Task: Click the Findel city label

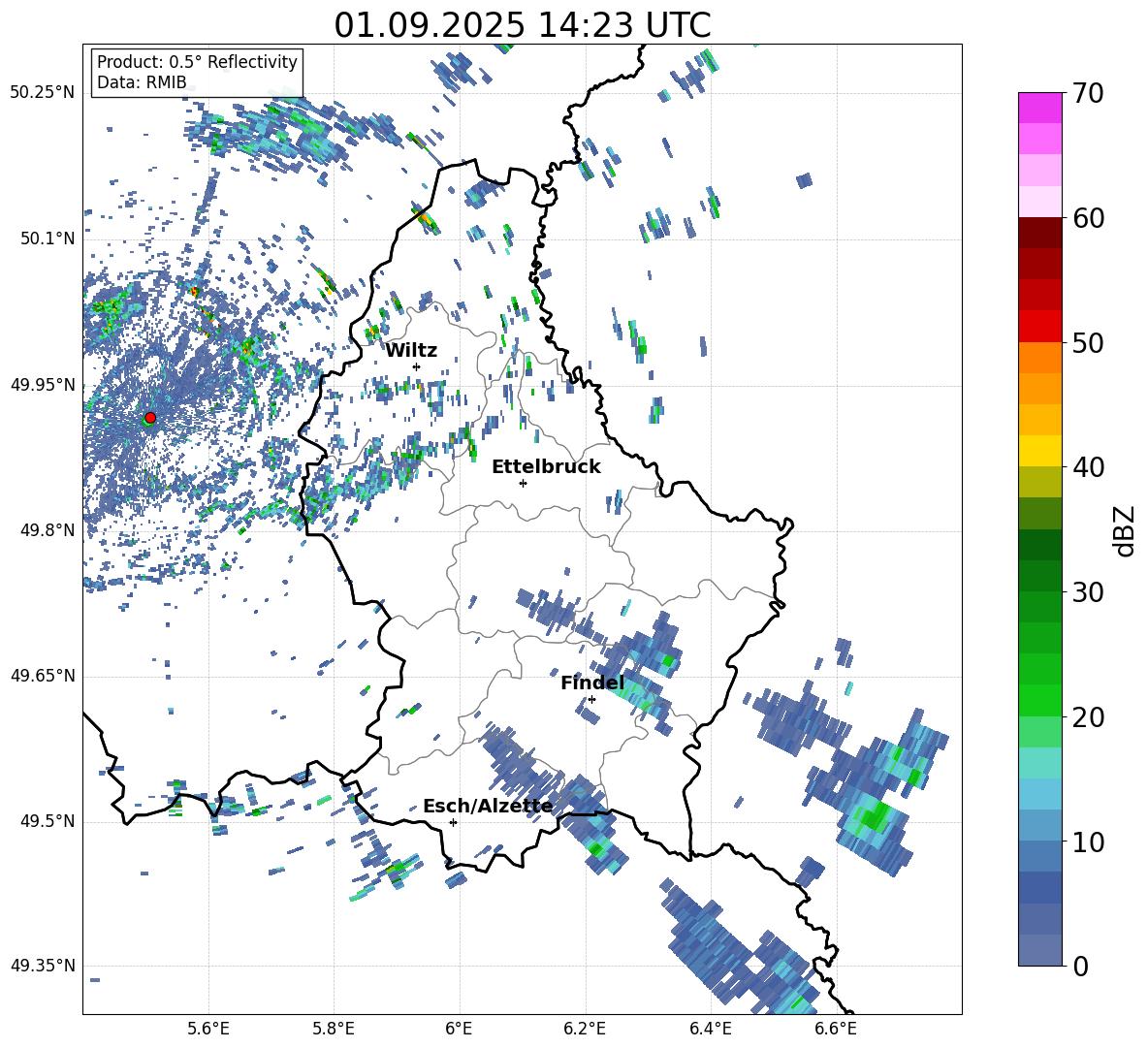Action: pyautogui.click(x=592, y=683)
